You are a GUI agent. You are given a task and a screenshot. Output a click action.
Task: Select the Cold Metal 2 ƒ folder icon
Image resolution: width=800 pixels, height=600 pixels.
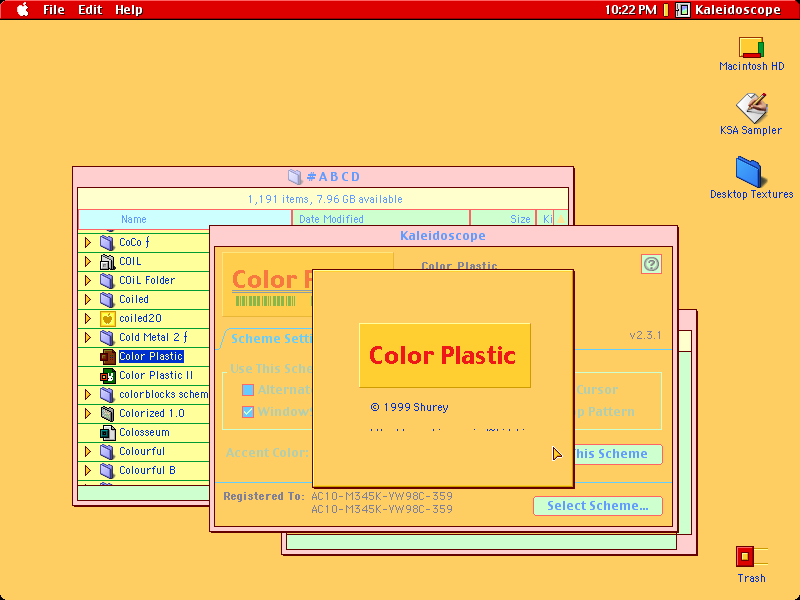(x=107, y=337)
